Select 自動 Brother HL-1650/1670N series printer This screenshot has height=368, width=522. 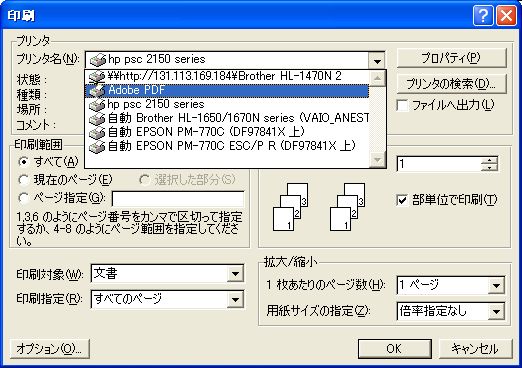(x=227, y=119)
